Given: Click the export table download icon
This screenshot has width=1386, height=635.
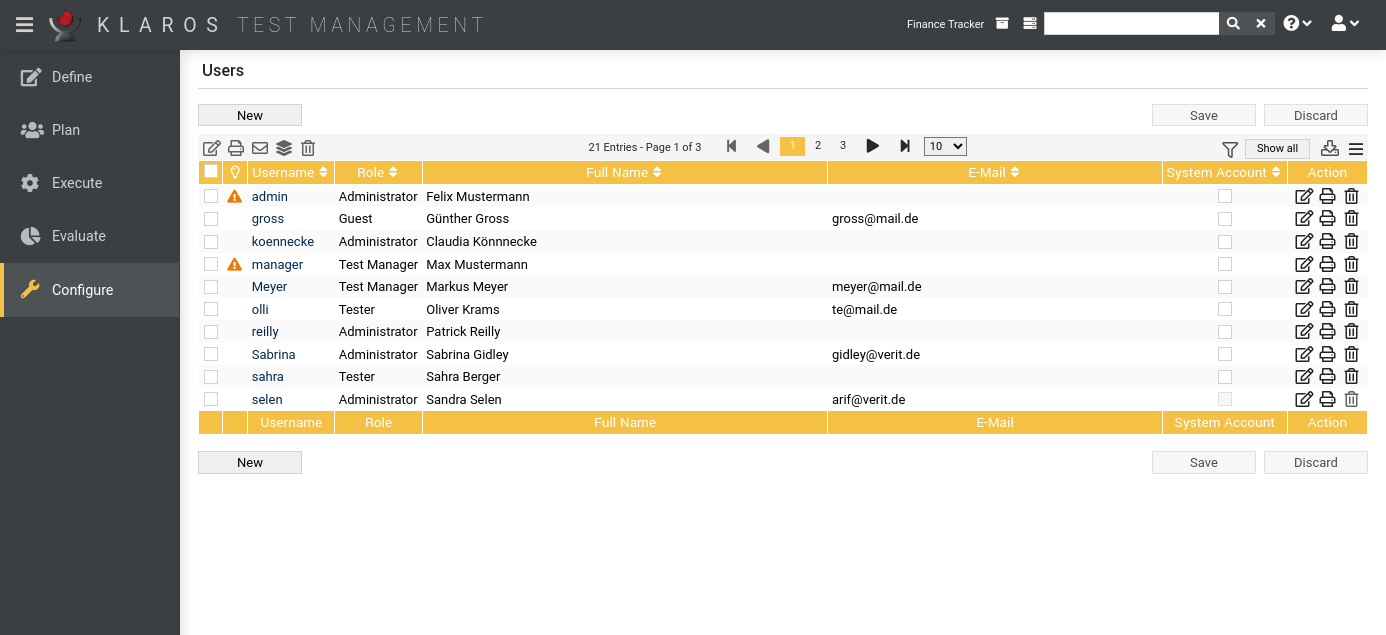Looking at the screenshot, I should point(1330,148).
